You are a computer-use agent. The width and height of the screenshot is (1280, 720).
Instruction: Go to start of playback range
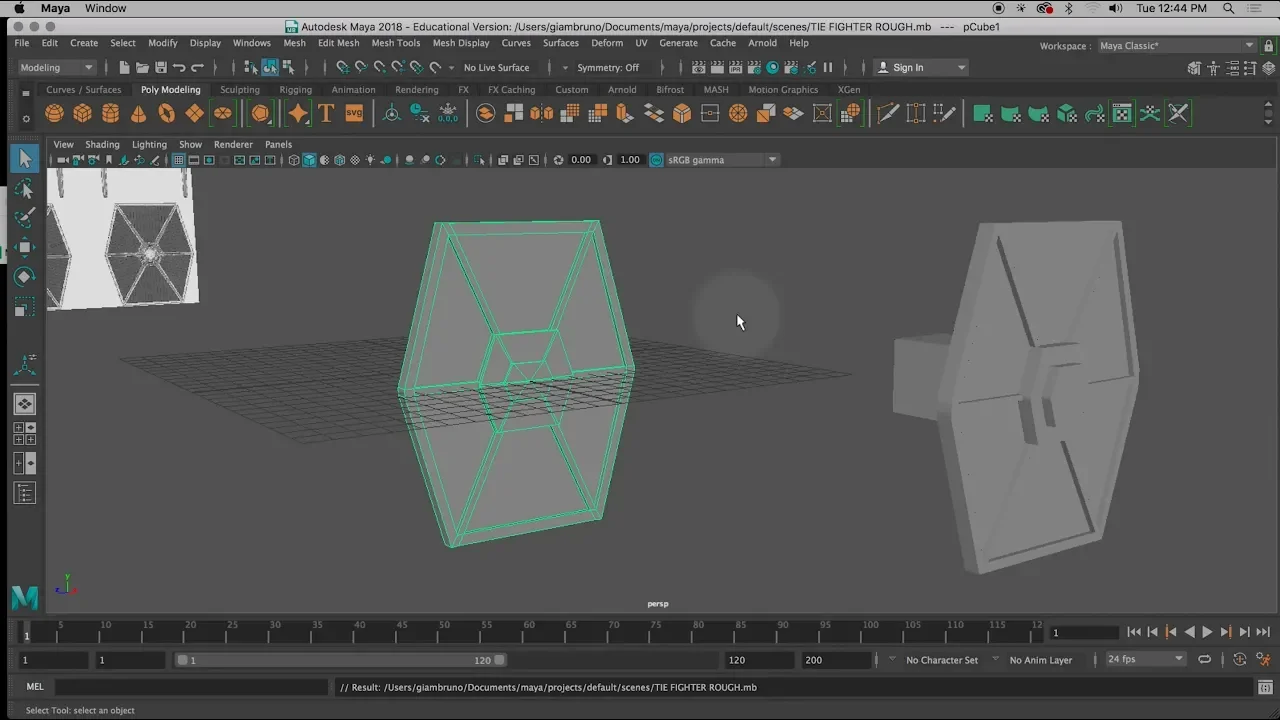point(1134,632)
